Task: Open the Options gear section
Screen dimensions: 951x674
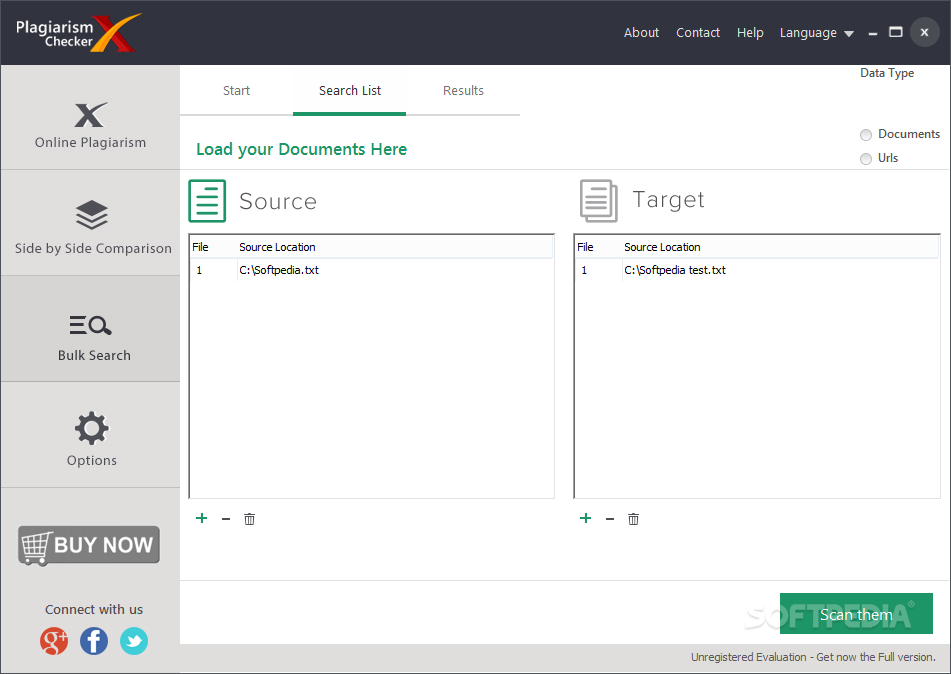Action: pyautogui.click(x=90, y=435)
